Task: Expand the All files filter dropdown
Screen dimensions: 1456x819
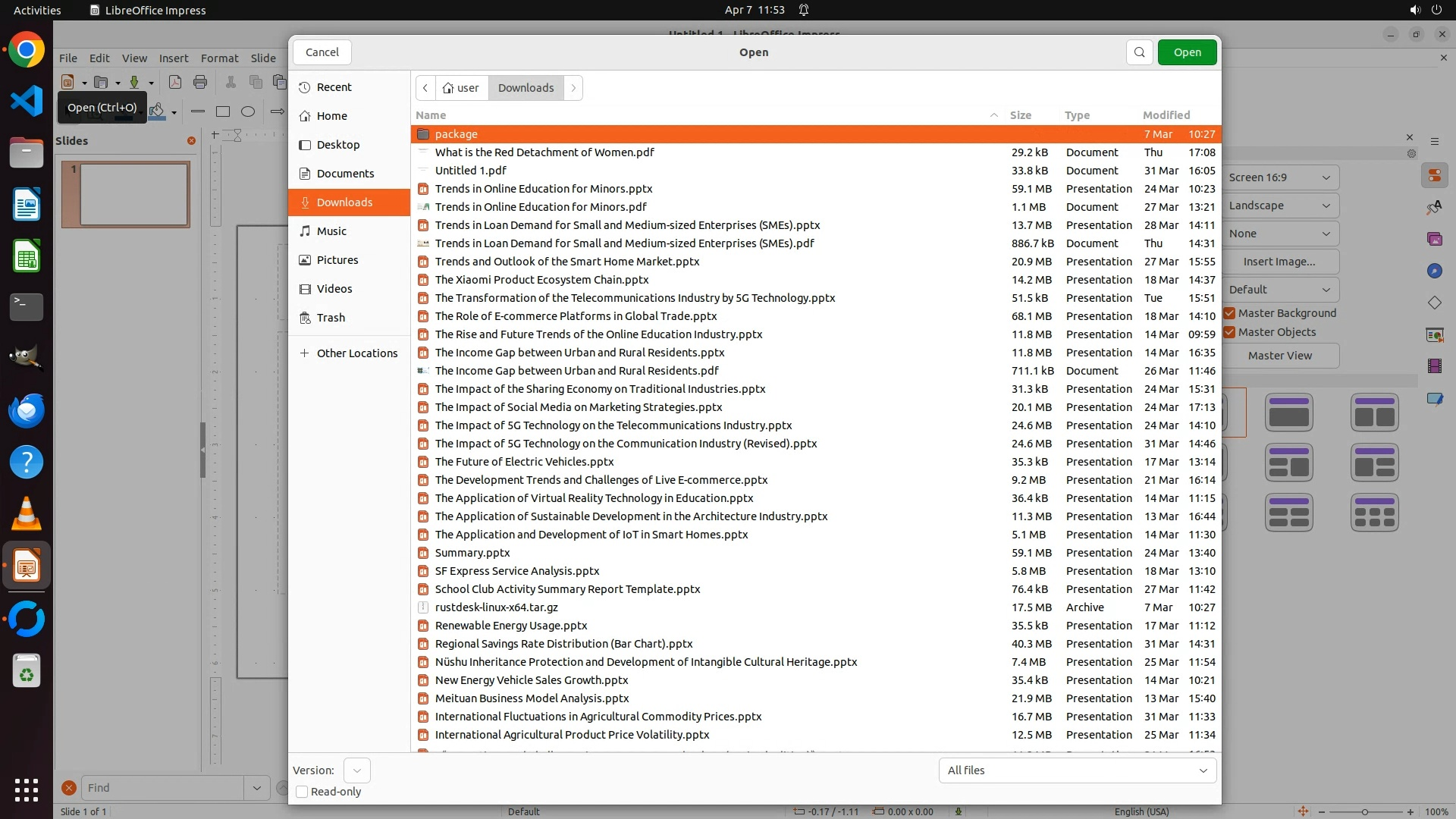Action: [x=1077, y=770]
